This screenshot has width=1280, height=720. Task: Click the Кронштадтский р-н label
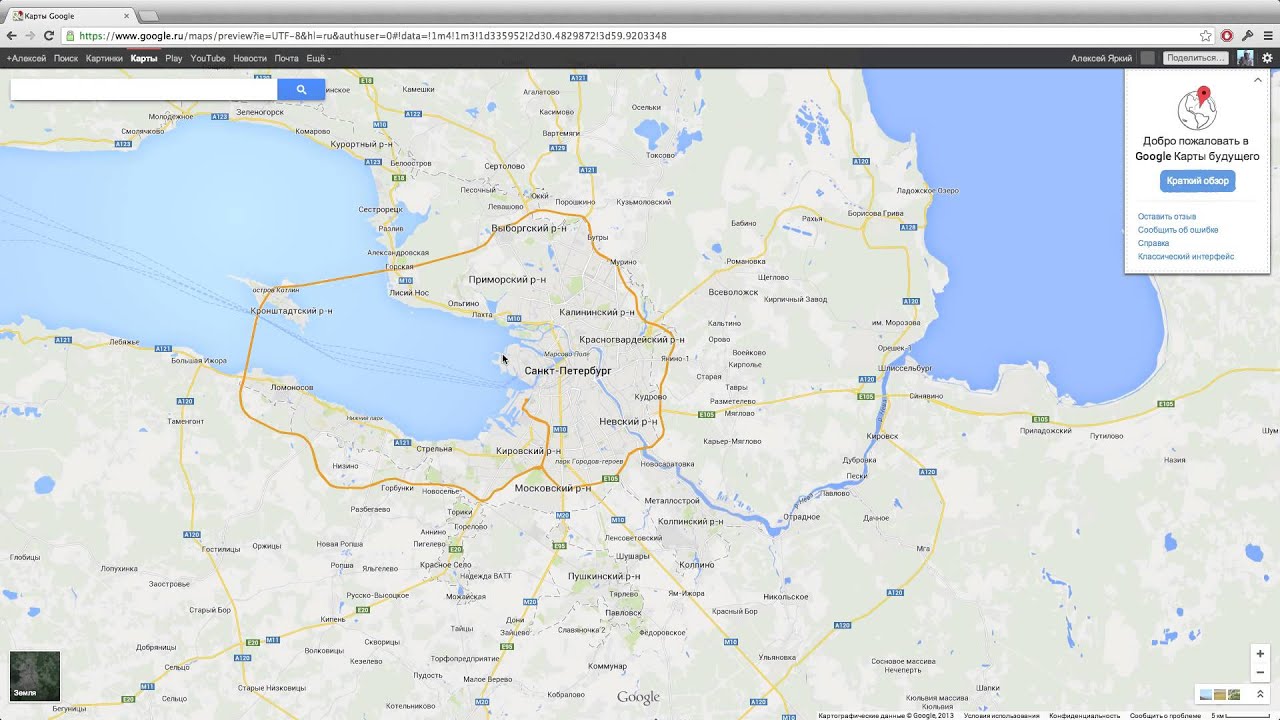pos(292,311)
